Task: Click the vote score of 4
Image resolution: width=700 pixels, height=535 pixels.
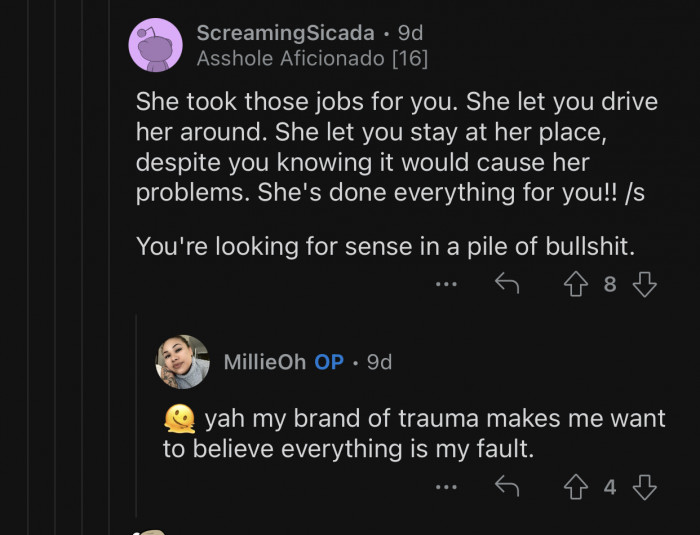Action: coord(610,487)
